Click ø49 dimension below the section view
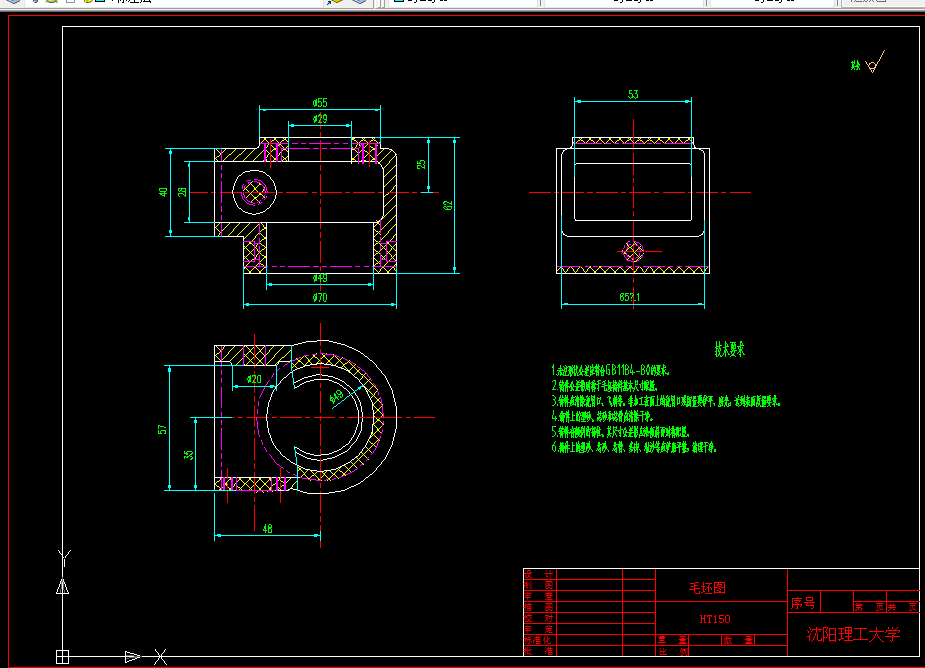The image size is (925, 668). click(x=320, y=278)
